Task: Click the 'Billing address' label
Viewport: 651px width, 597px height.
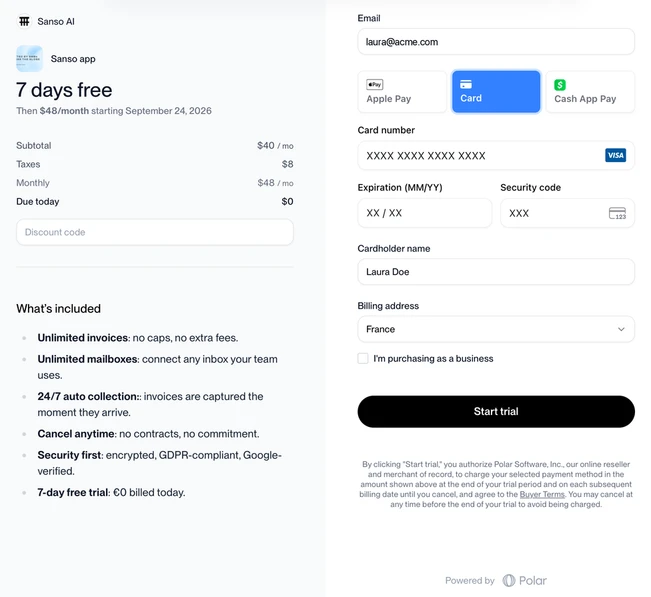Action: (388, 306)
